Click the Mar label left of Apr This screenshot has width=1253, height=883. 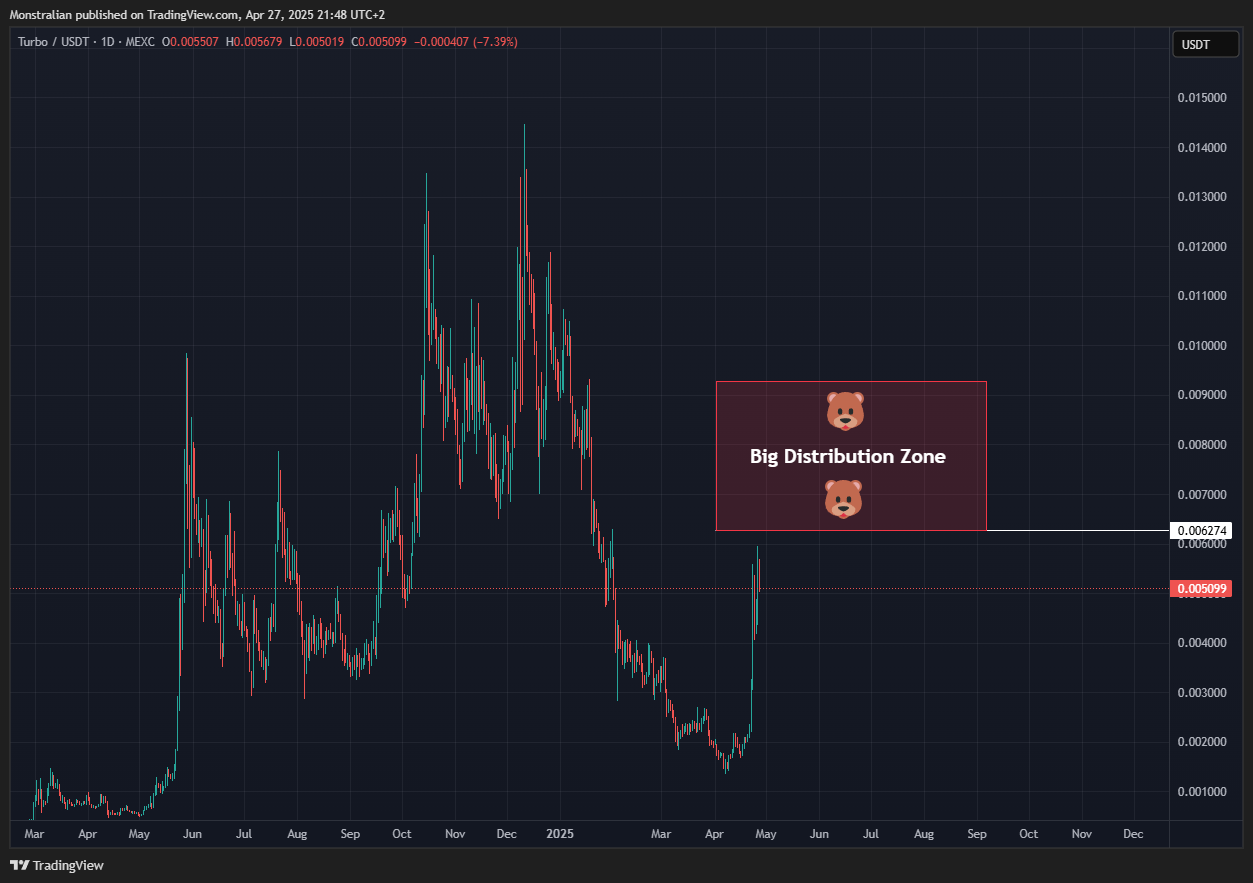pyautogui.click(x=34, y=834)
